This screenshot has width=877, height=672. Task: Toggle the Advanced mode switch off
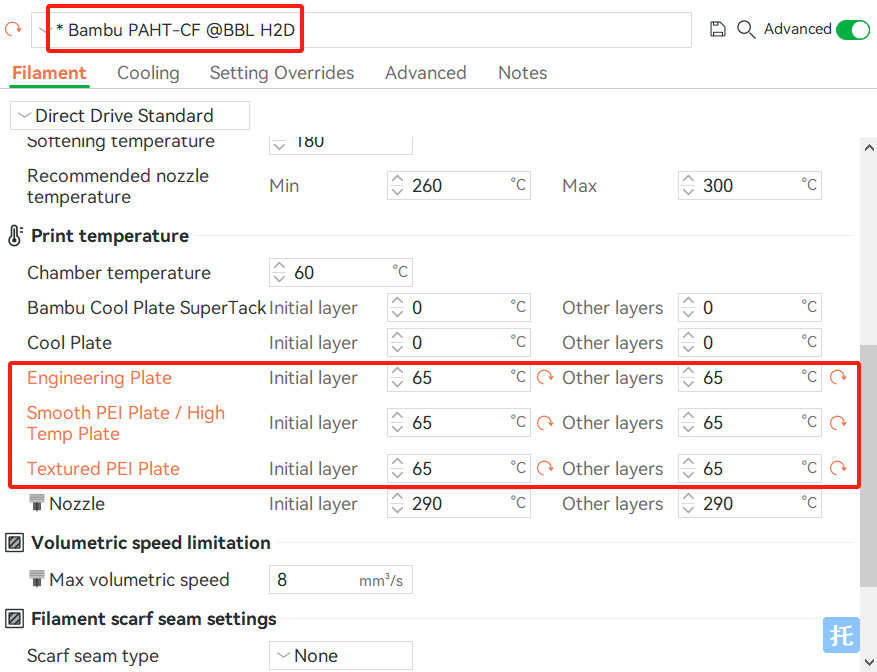(x=853, y=29)
